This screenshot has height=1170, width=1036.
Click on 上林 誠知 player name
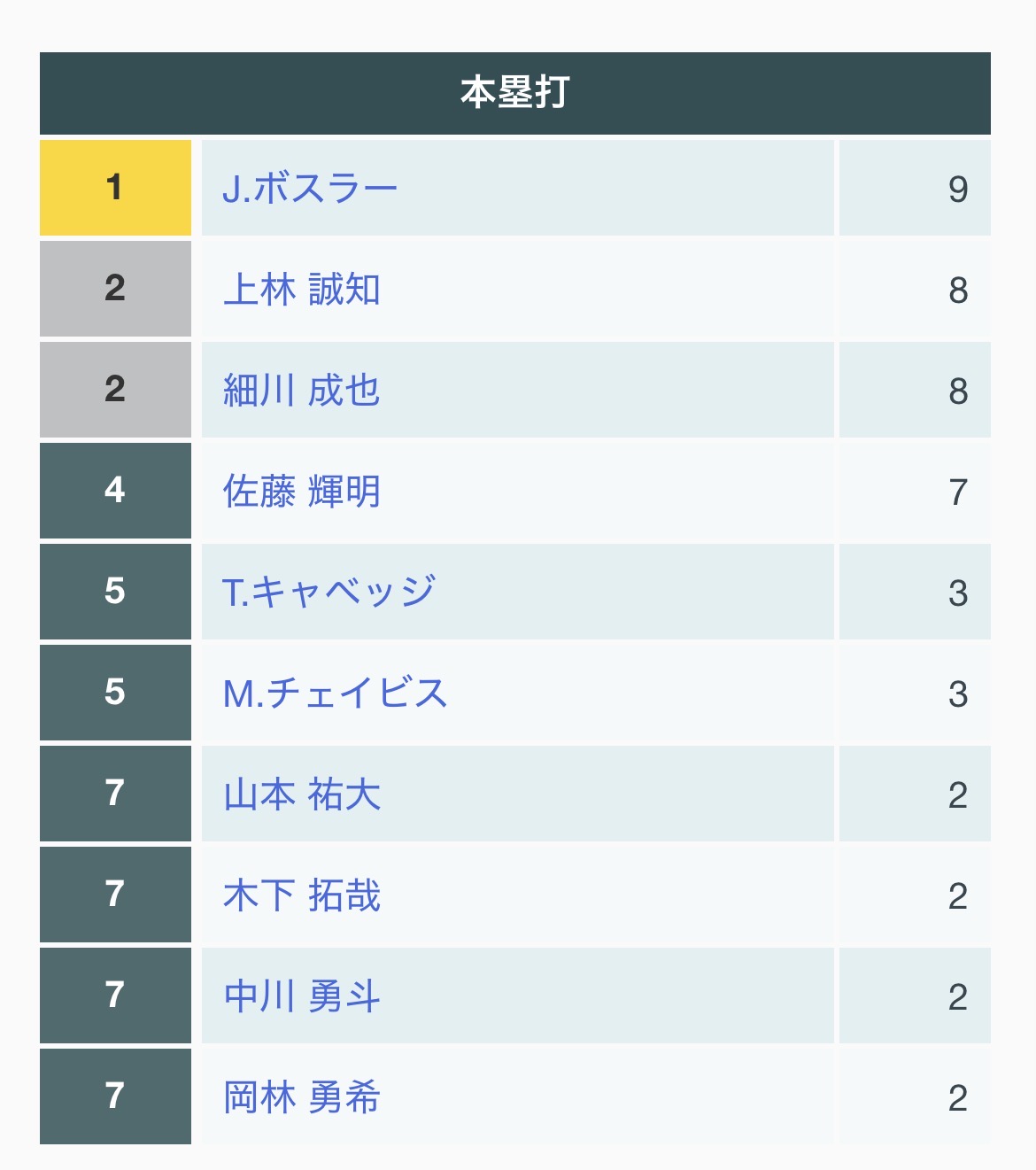point(302,290)
